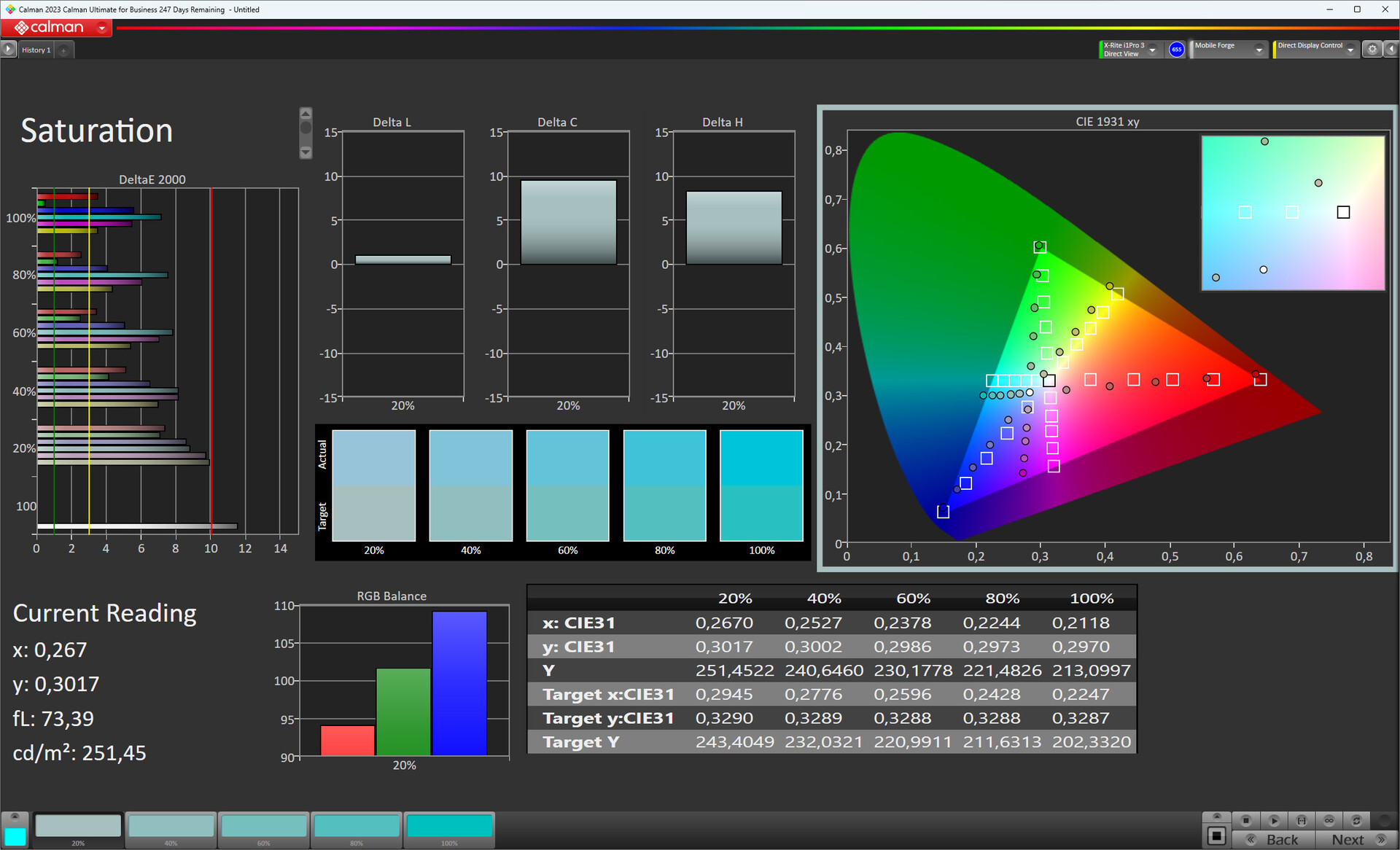Click the stop measurement icon

(x=1246, y=820)
